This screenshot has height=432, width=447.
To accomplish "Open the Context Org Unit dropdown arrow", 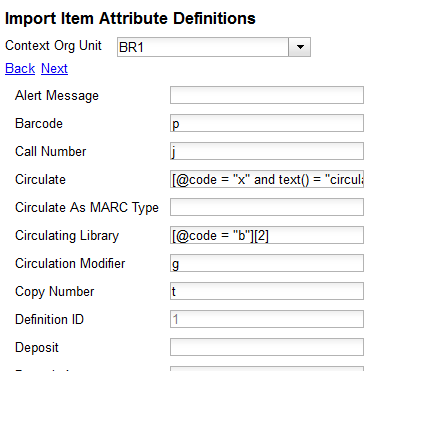I will [x=300, y=47].
